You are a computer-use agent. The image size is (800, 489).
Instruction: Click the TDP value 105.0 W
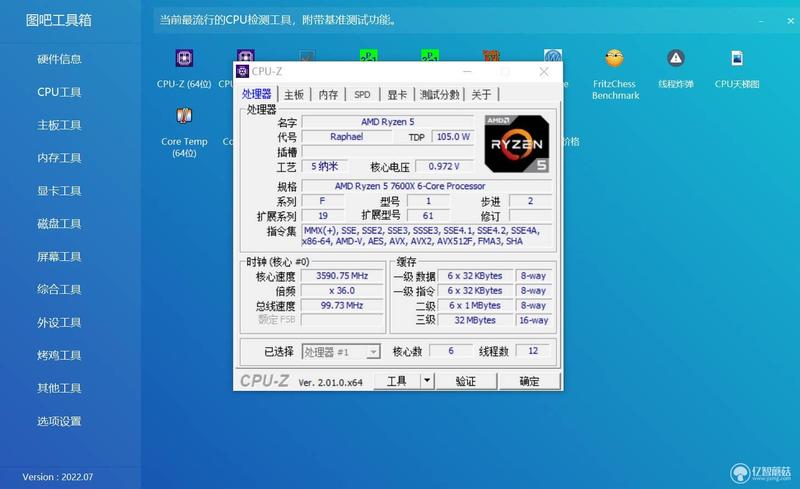point(453,137)
